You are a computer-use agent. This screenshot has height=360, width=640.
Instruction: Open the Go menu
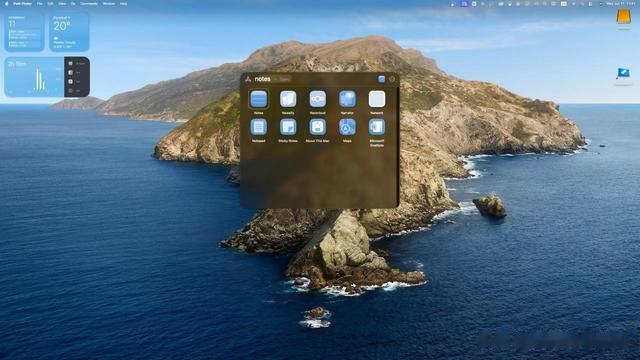click(x=73, y=4)
